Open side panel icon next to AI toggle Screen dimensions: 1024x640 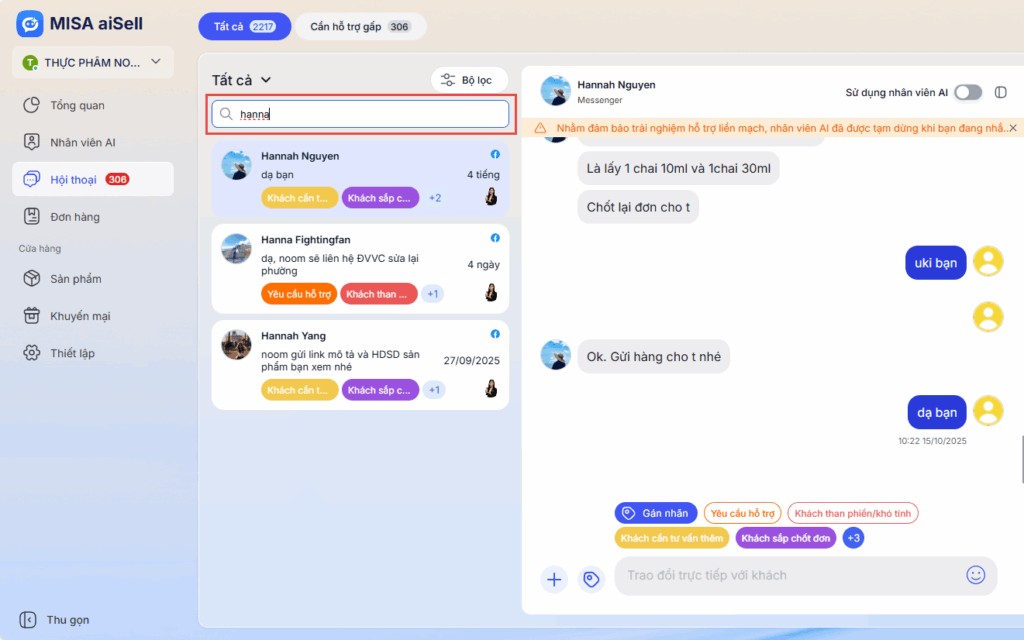pos(1001,92)
